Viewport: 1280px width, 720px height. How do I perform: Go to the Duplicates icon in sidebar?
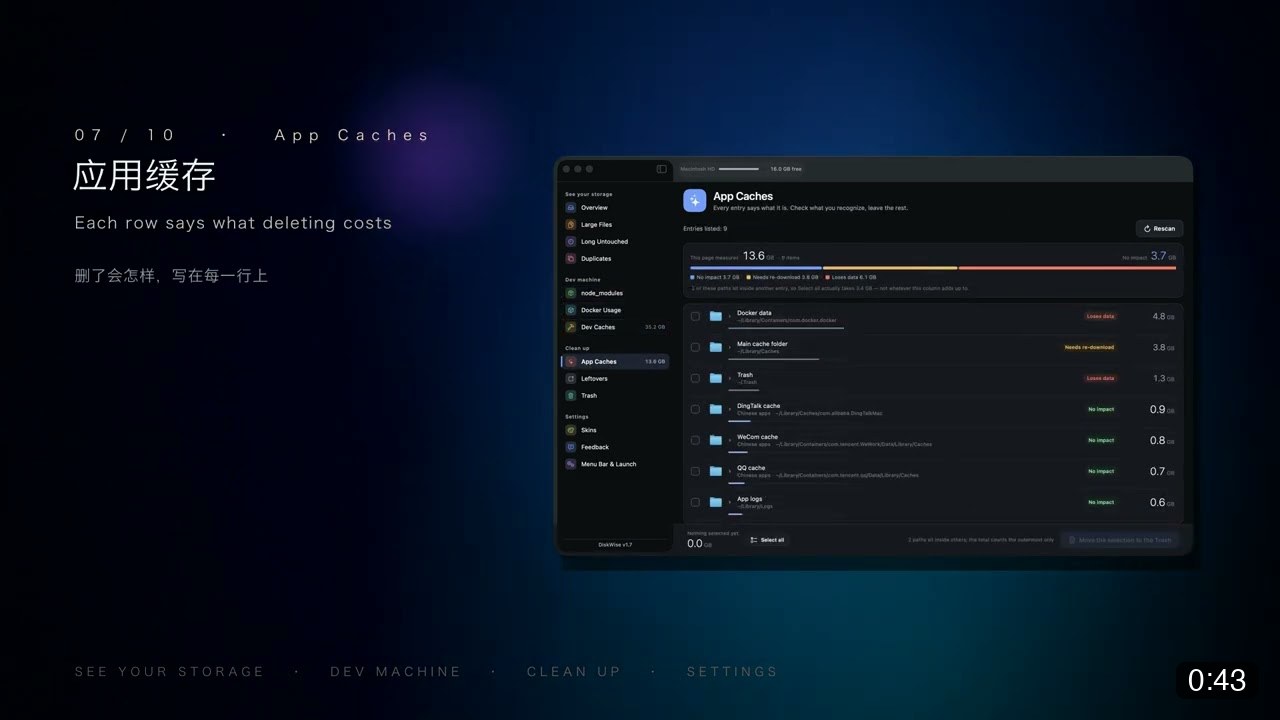(x=571, y=258)
